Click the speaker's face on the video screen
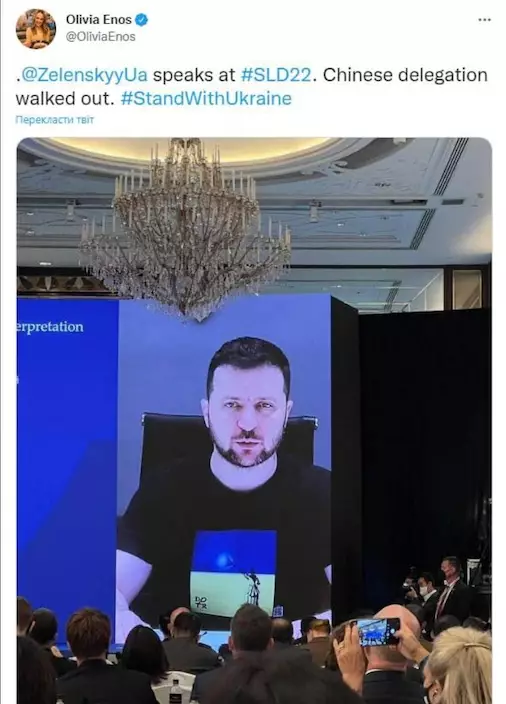The width and height of the screenshot is (506, 704). tap(248, 404)
